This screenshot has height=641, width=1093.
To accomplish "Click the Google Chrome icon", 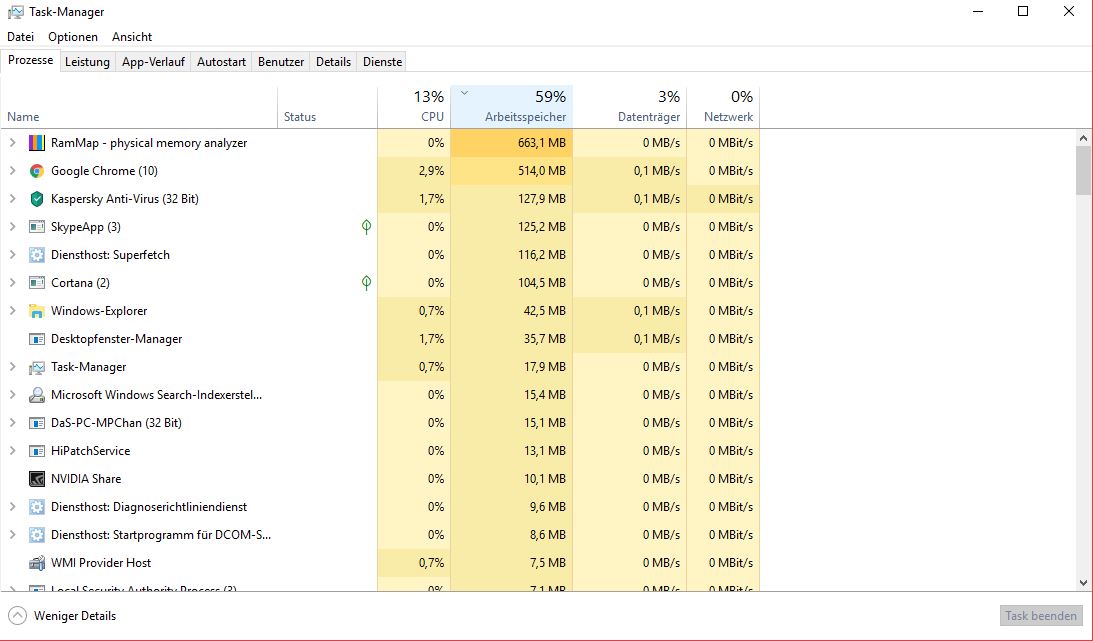I will 36,171.
